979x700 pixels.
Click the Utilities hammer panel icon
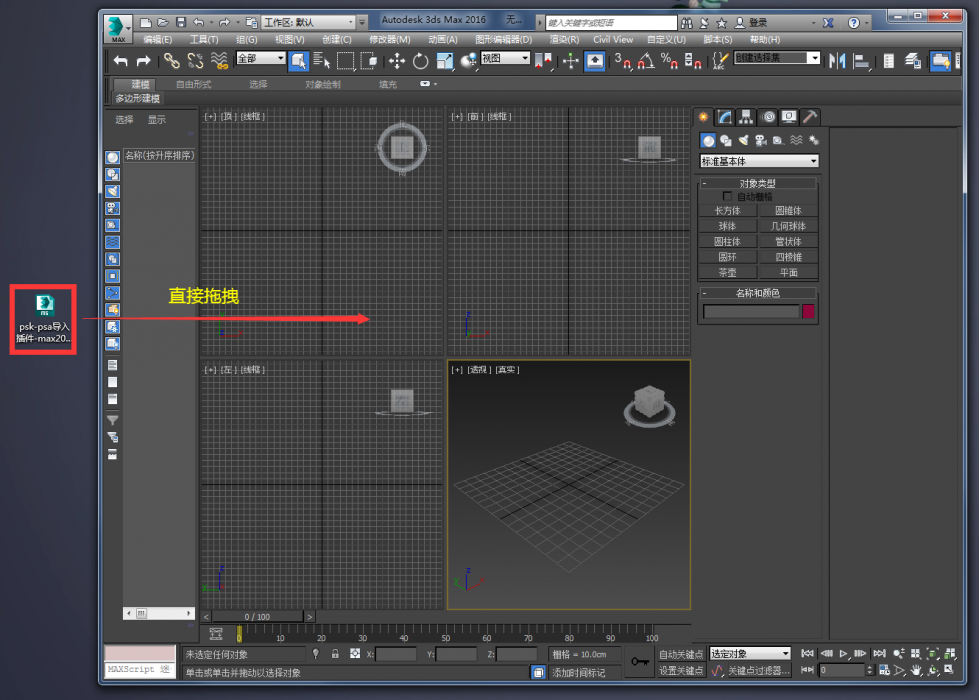tap(810, 117)
